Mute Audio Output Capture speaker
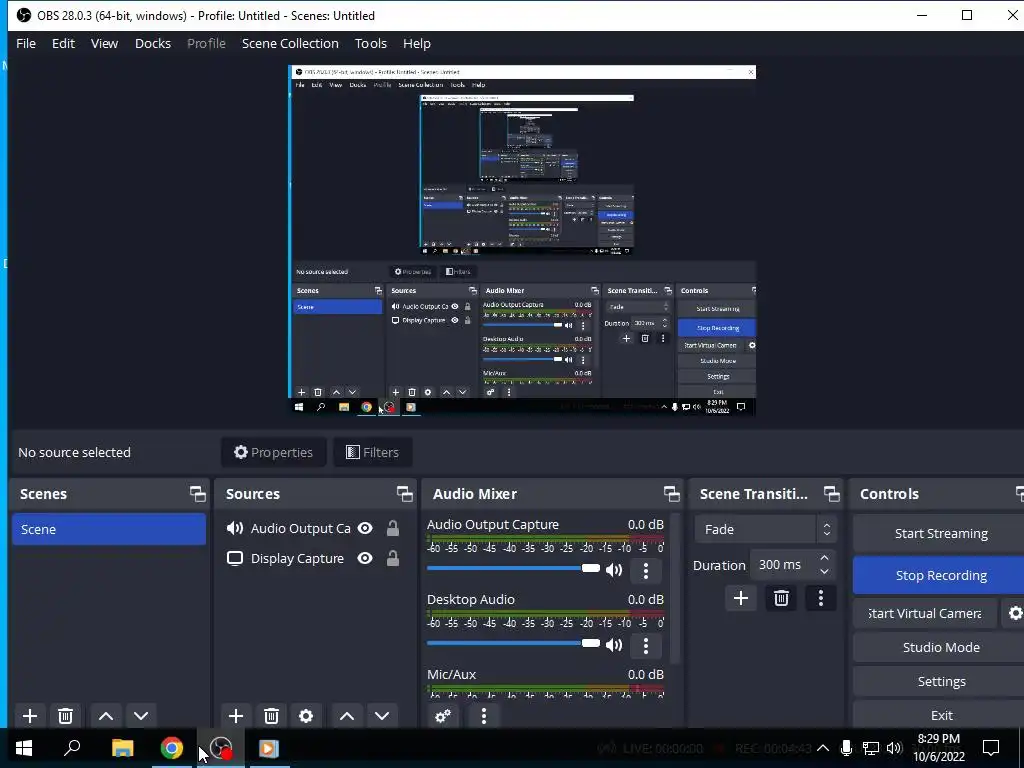Screen dimensions: 1024x768 point(614,570)
